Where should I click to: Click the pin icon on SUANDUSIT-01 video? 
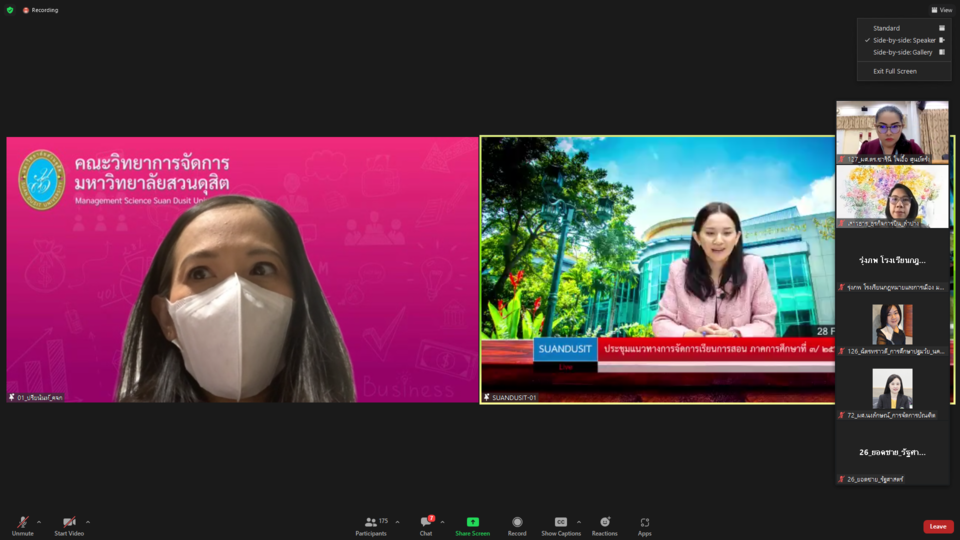pyautogui.click(x=487, y=397)
